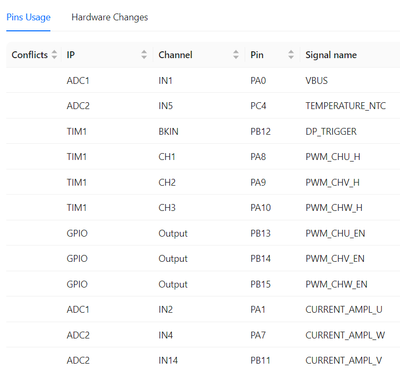Click pin PB12 in the table
Image resolution: width=400 pixels, height=374 pixels.
[x=260, y=132]
